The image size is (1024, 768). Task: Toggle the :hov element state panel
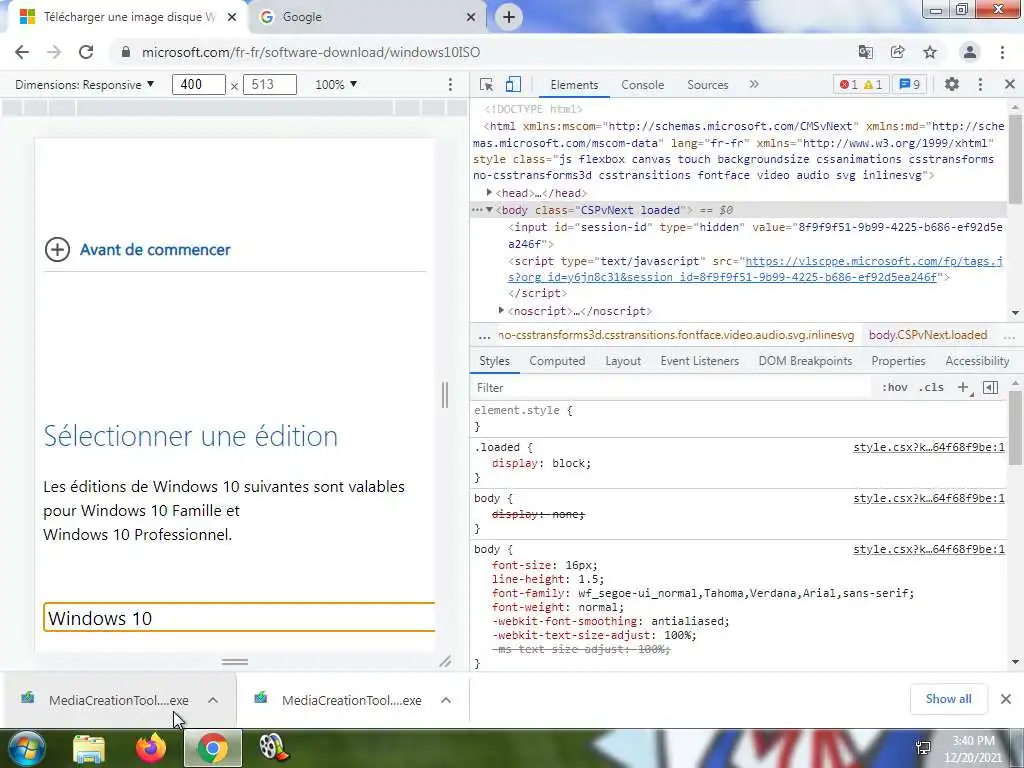click(x=894, y=387)
